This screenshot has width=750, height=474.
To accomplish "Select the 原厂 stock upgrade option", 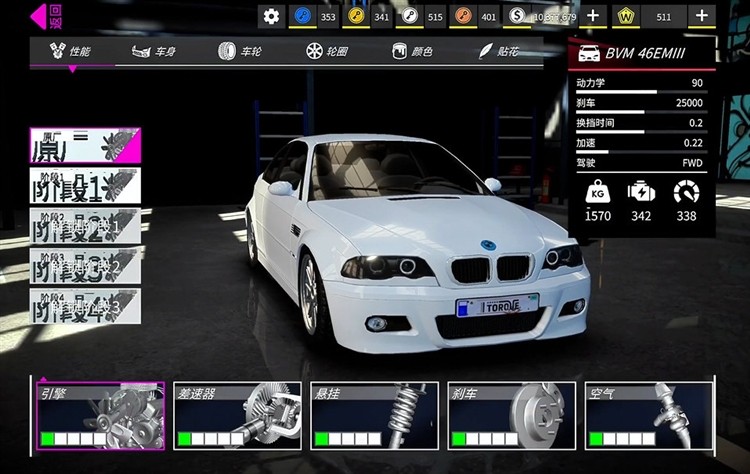I will [x=85, y=145].
